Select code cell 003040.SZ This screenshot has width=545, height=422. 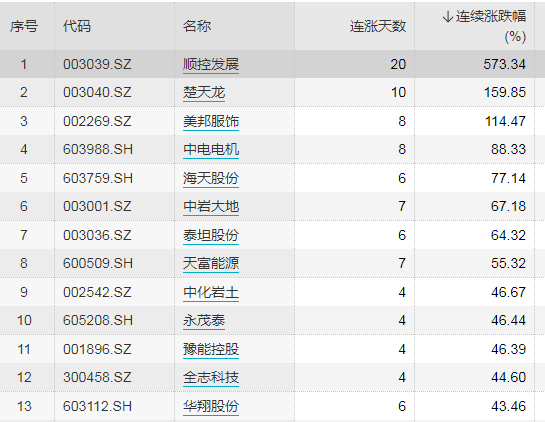coord(97,92)
